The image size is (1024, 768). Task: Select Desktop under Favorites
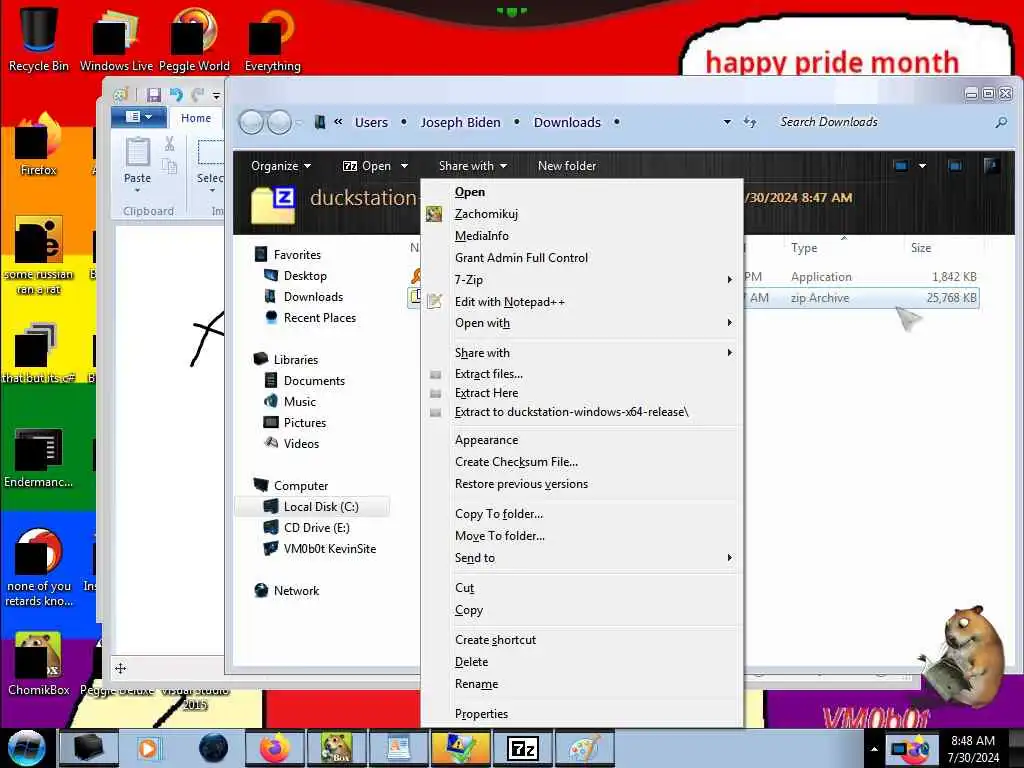pos(305,276)
